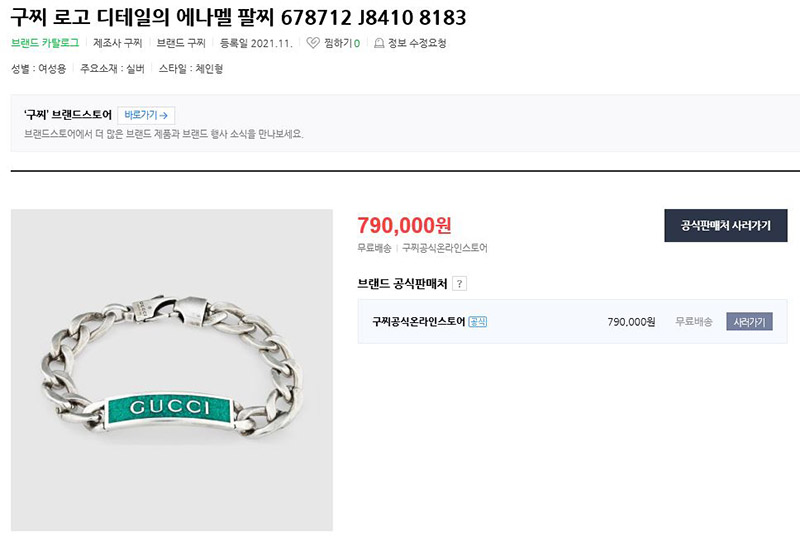The image size is (800, 542).
Task: Click the 공식 badge next to store name
Action: pyautogui.click(x=478, y=322)
